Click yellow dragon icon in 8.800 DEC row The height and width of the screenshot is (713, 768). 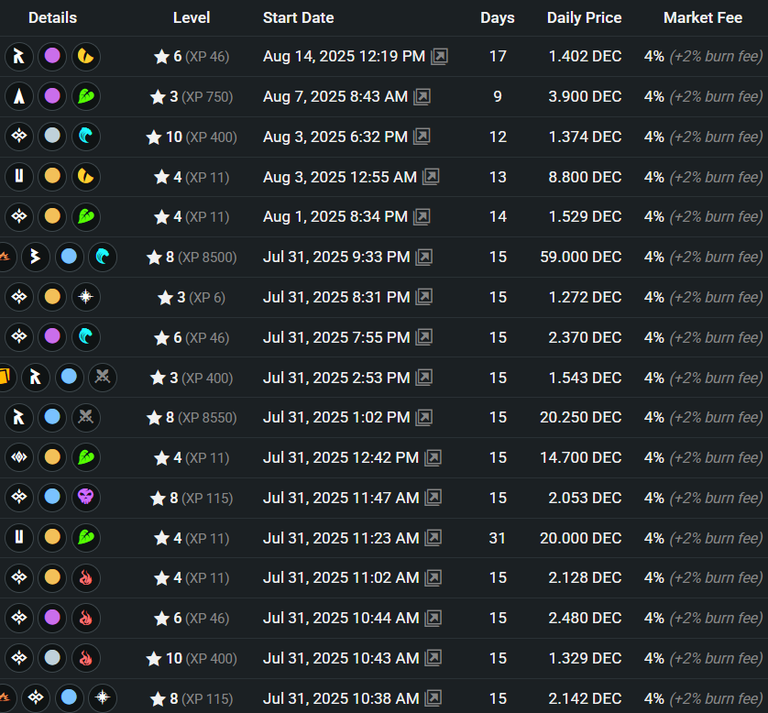coord(86,176)
